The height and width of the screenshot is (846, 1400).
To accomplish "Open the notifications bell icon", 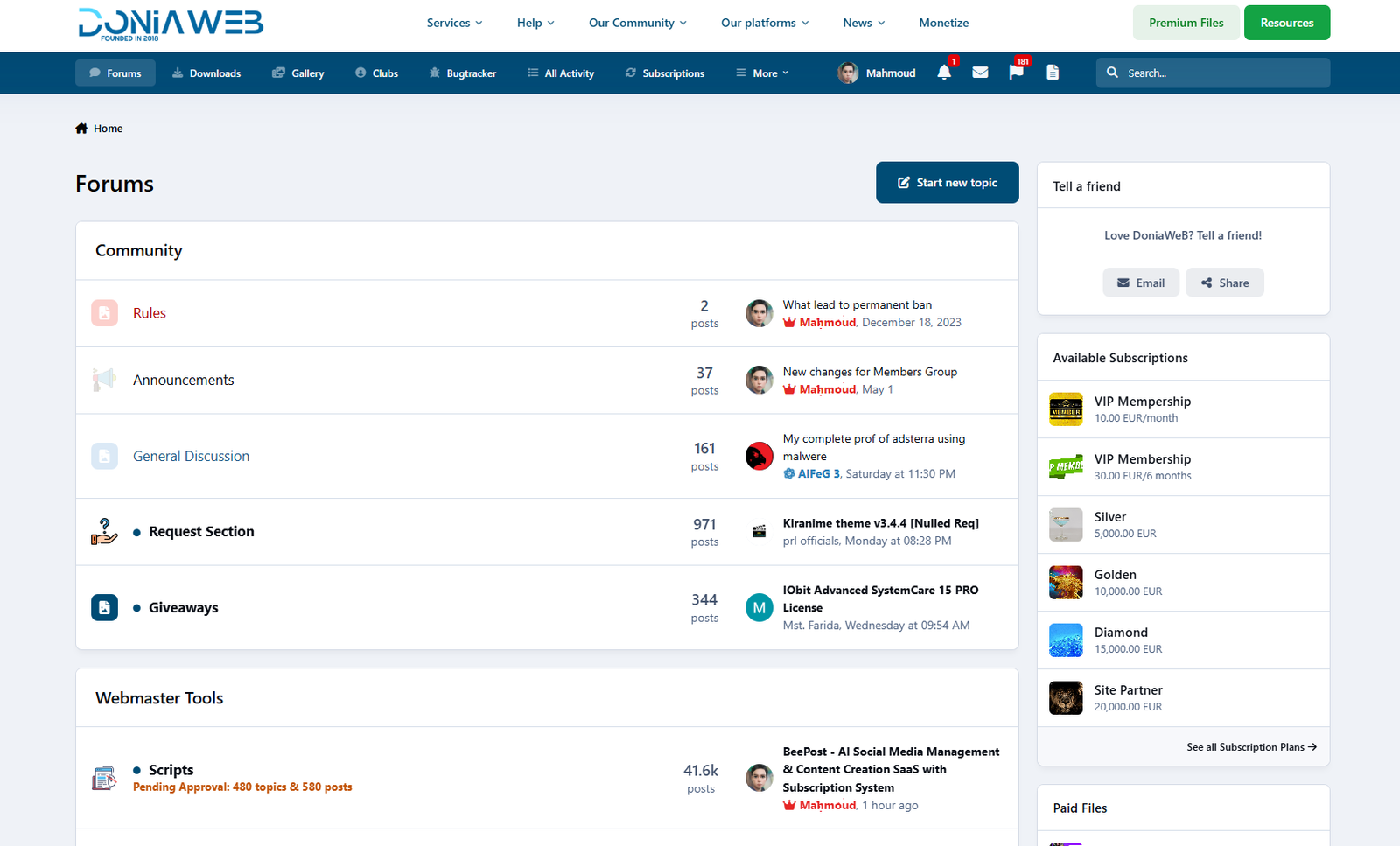I will tap(944, 73).
